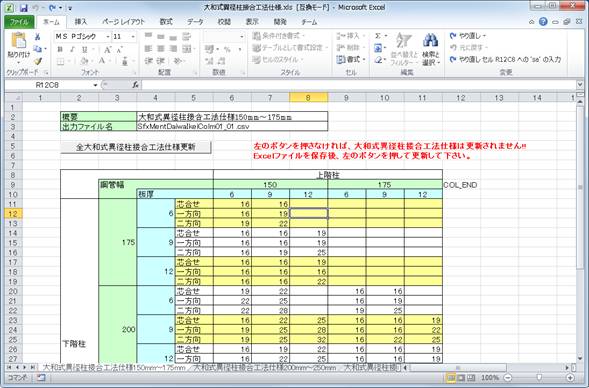The image size is (589, 388).
Task: Switch to Page Layout view in status bar
Action: pos(461,377)
